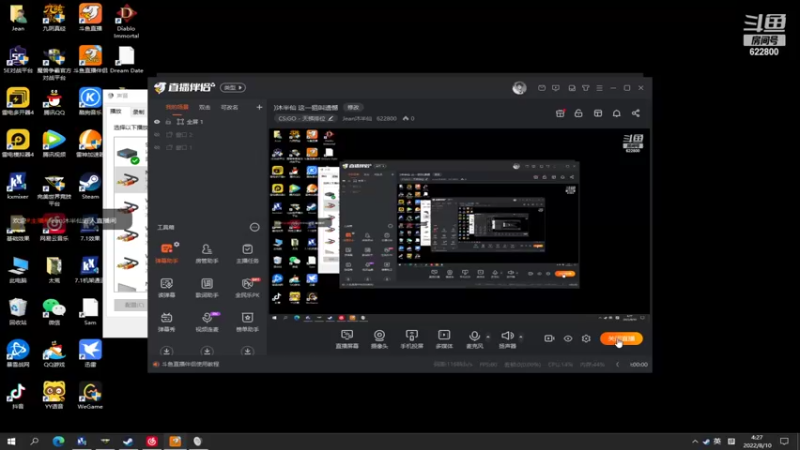Select 播放 tab in sound window
800x450 pixels.
116,111
